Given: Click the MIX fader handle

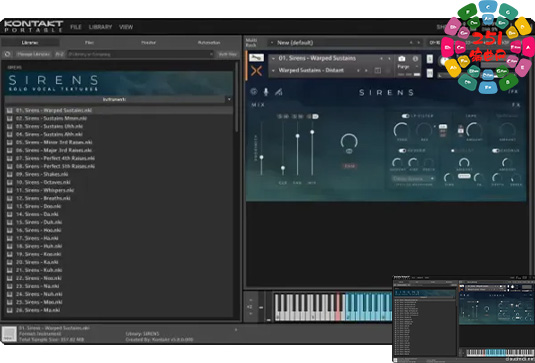Looking at the screenshot, I should 312,132.
